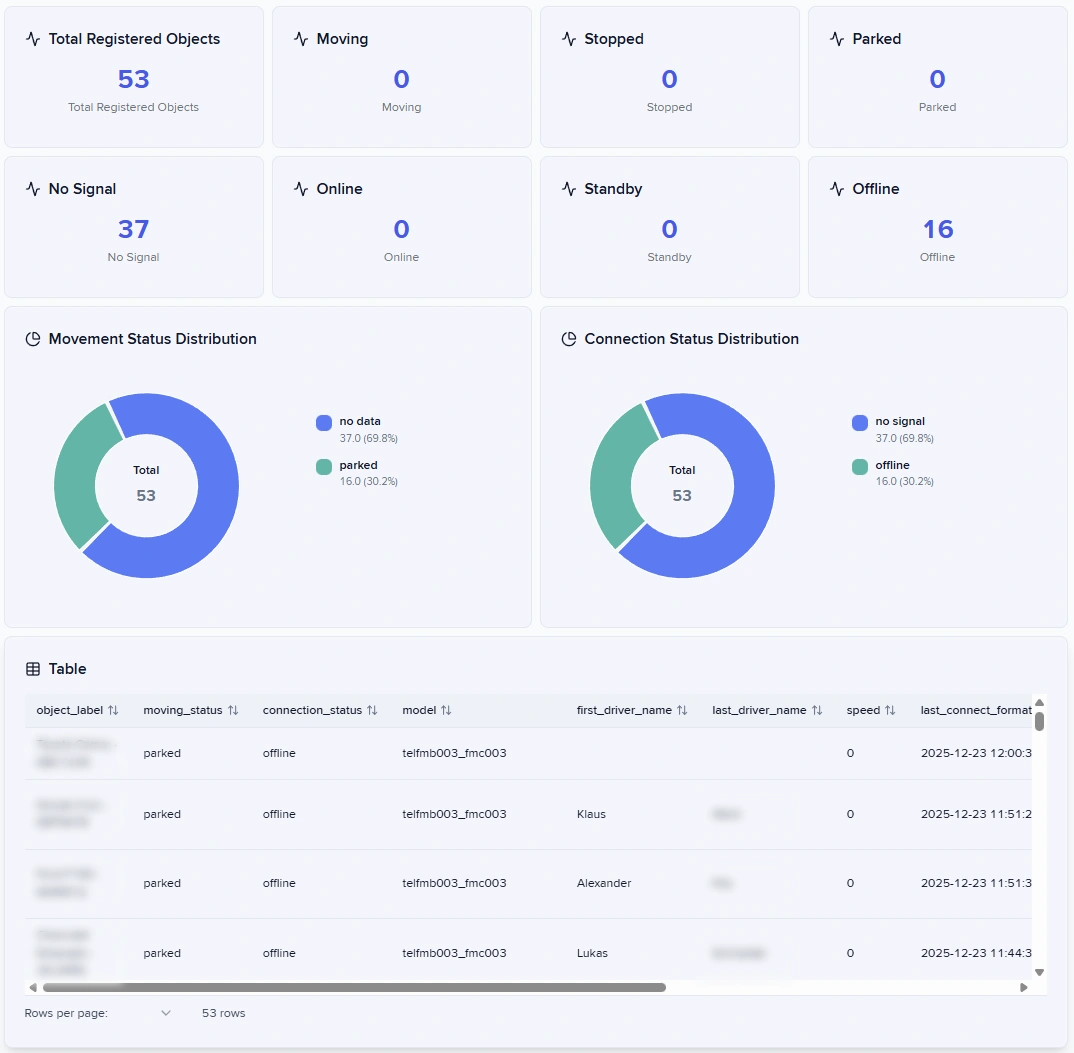Click the grid icon next to Table heading
Screen dimensions: 1074x1053
click(33, 669)
